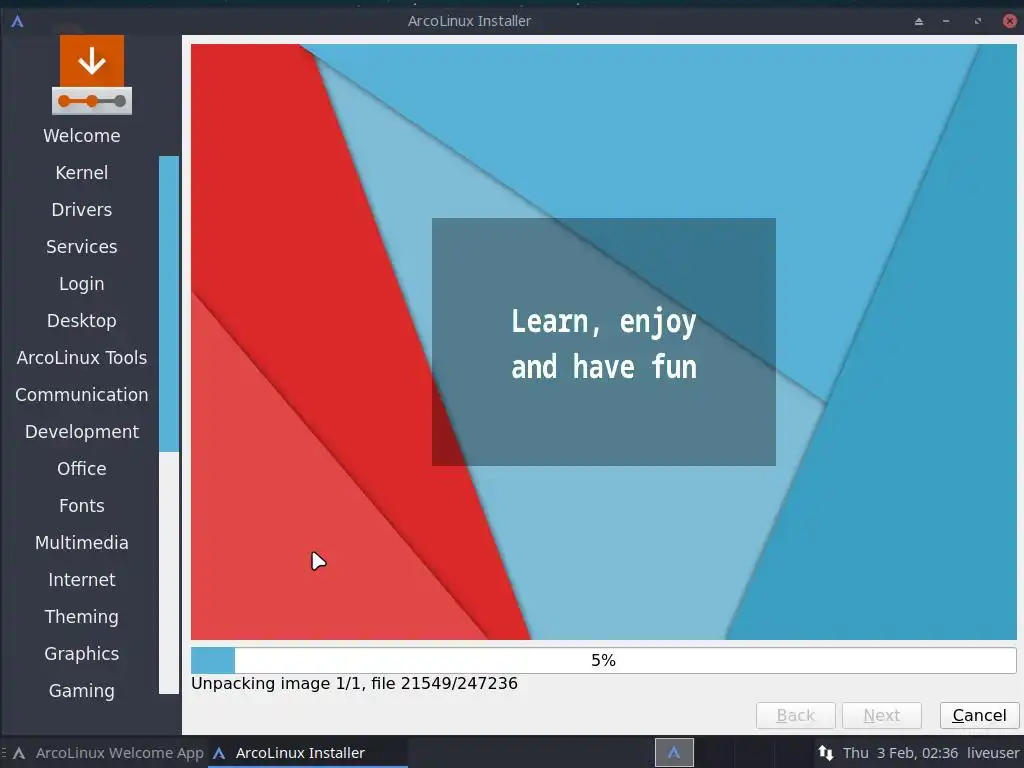Screen dimensions: 1024x768
Task: Open the Fonts step in the sidebar
Action: [82, 505]
